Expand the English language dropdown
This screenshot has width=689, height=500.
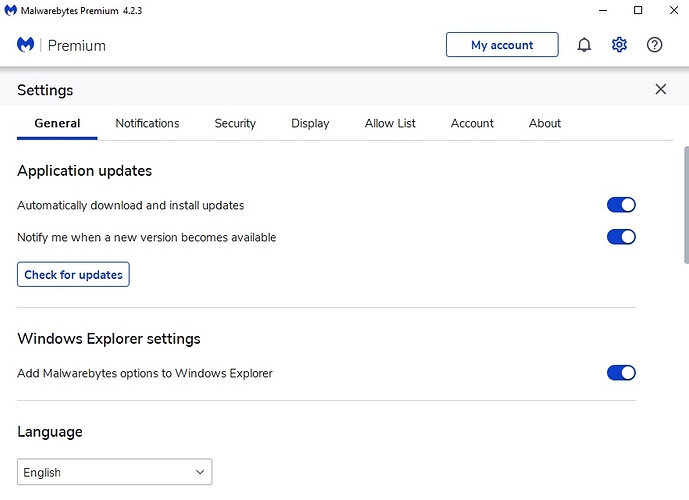(x=114, y=472)
